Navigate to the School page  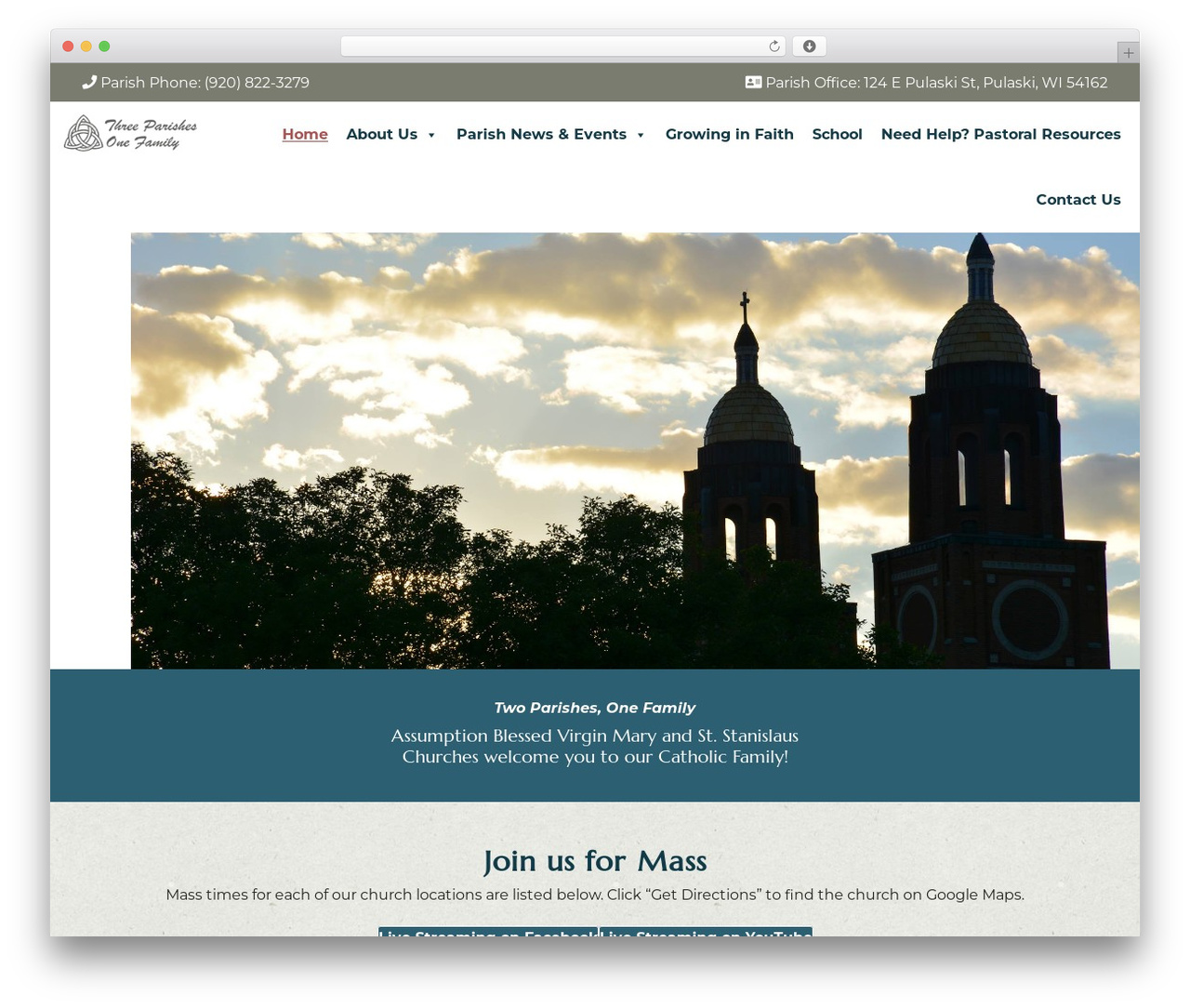click(x=838, y=134)
